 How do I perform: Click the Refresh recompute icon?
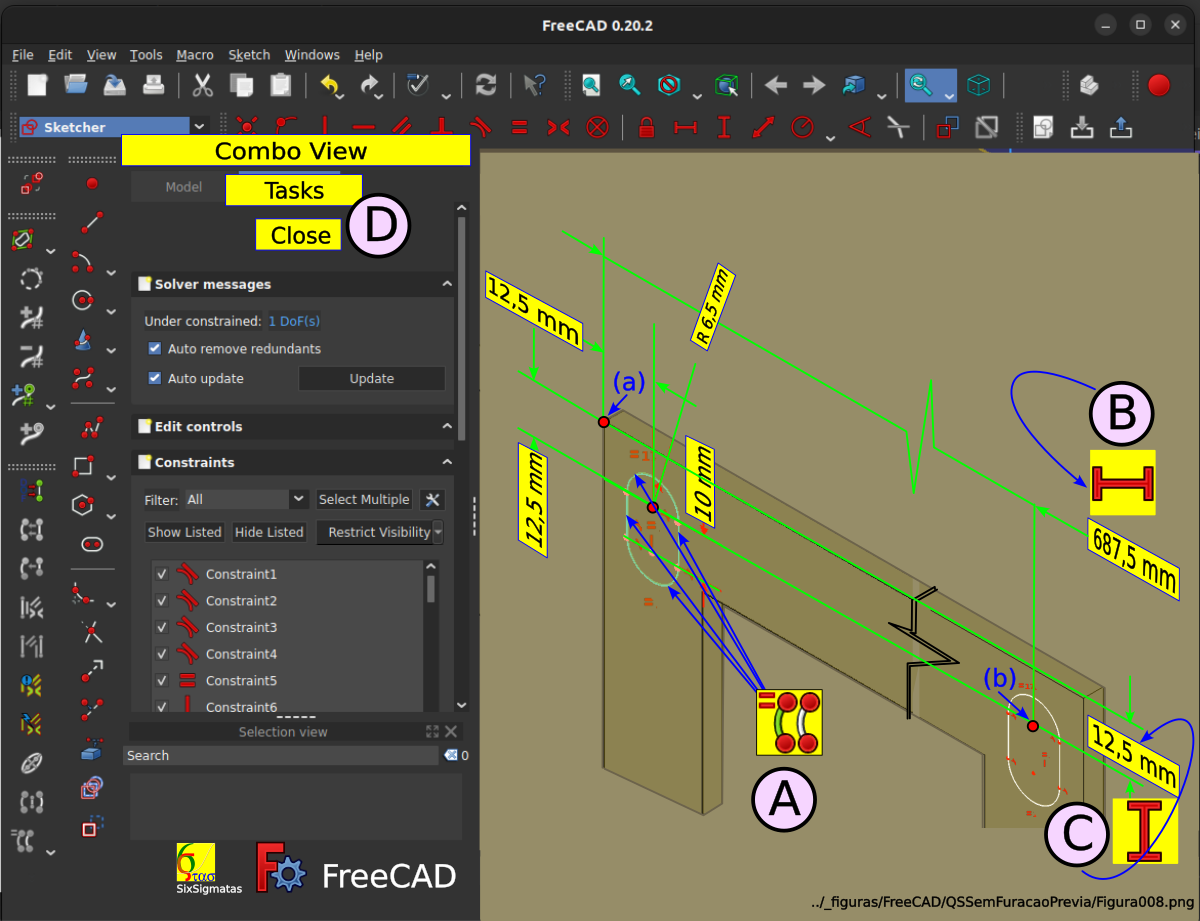coord(486,85)
